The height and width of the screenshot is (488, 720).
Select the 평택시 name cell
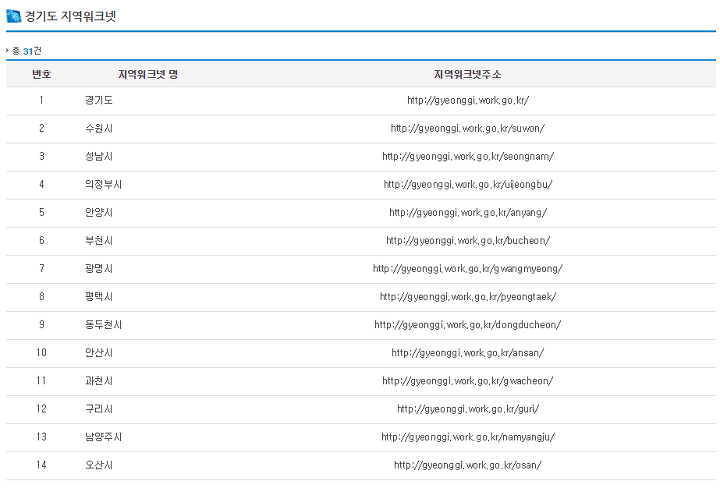99,296
